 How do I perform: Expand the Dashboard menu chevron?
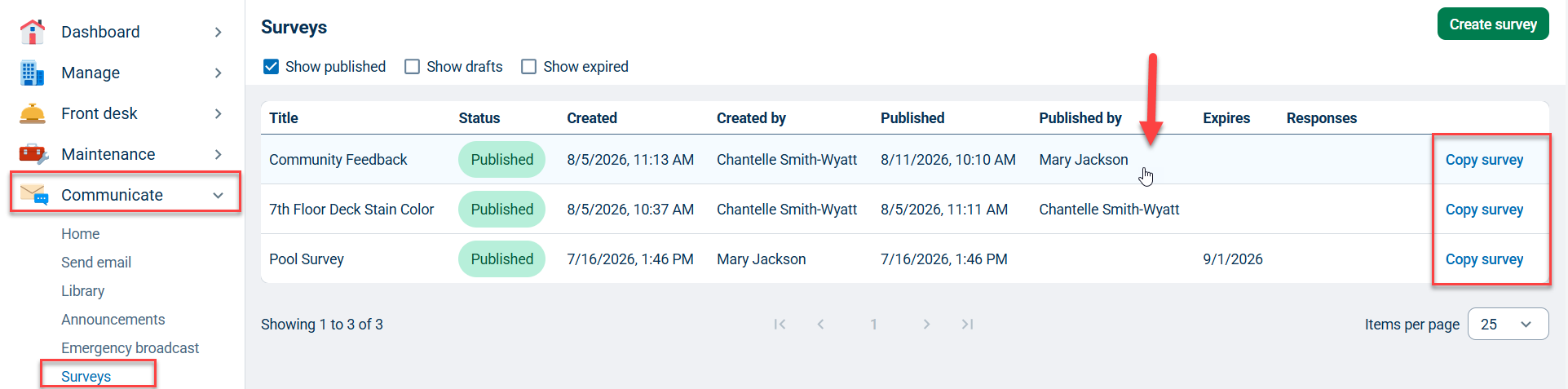218,32
